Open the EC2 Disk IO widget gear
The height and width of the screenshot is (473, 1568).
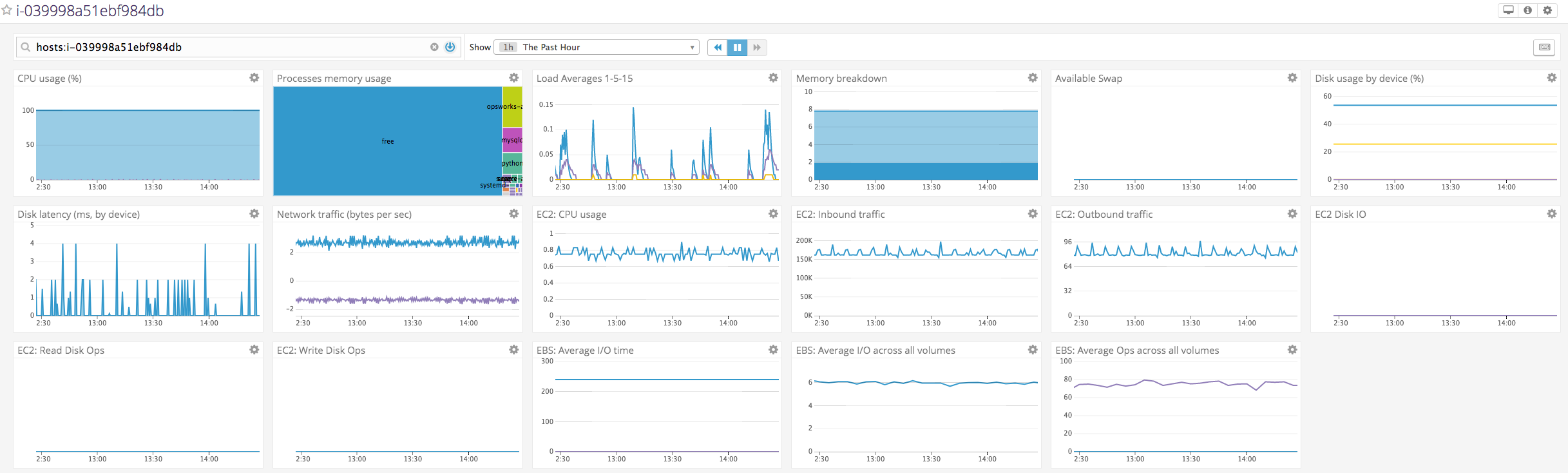tap(1552, 213)
